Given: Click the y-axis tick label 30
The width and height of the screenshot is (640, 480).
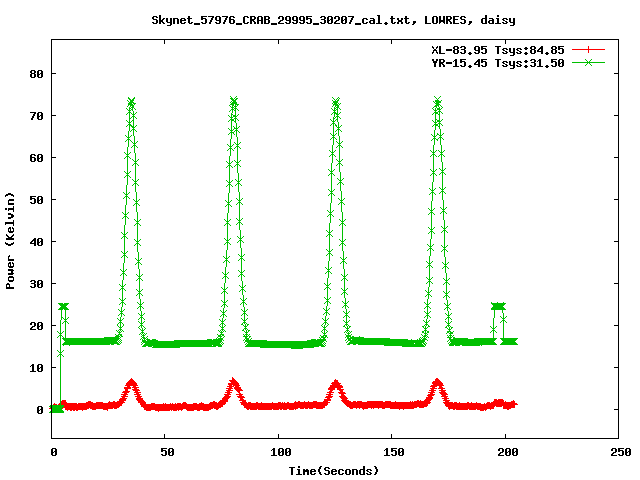Looking at the screenshot, I should click(36, 284).
